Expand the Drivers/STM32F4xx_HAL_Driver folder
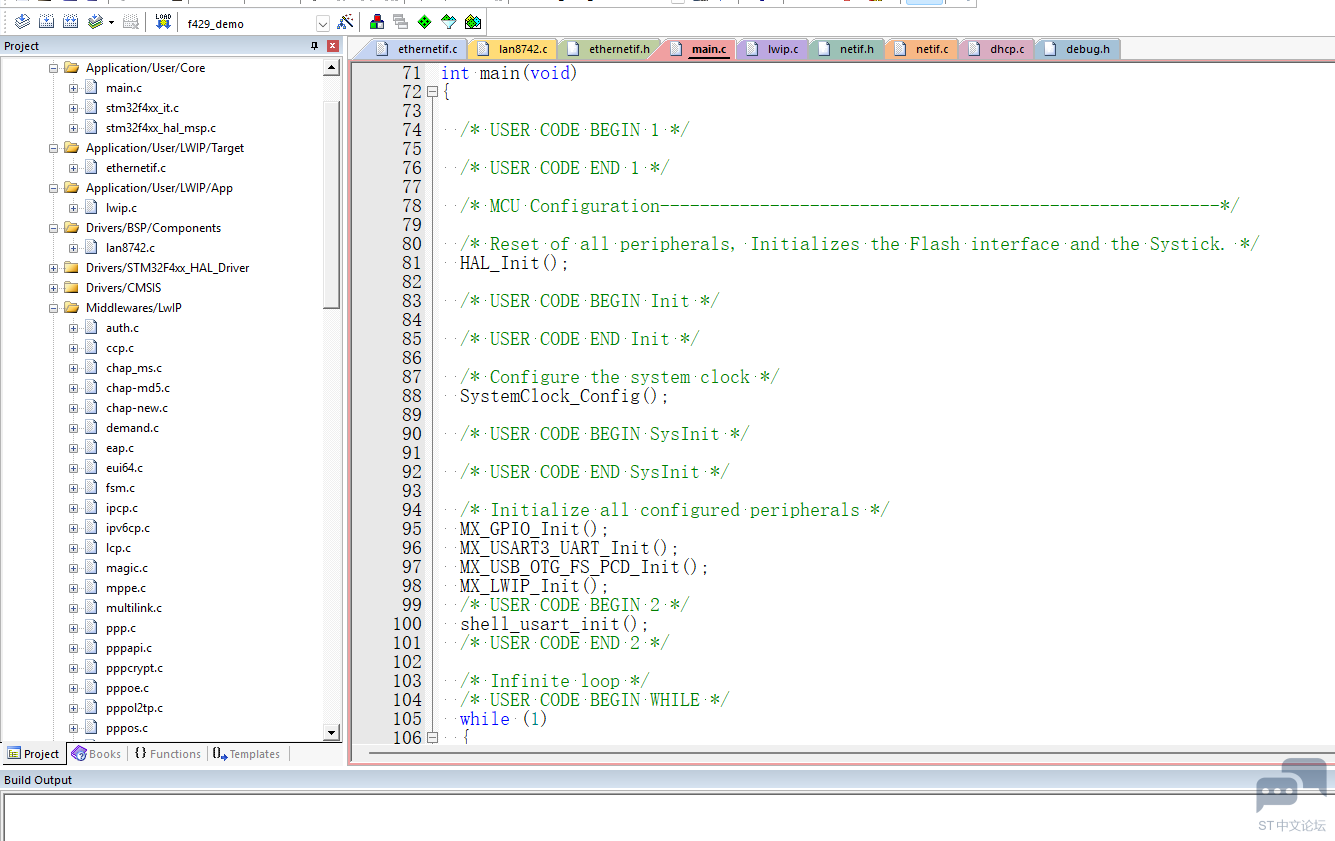The width and height of the screenshot is (1335, 841). pyautogui.click(x=53, y=268)
